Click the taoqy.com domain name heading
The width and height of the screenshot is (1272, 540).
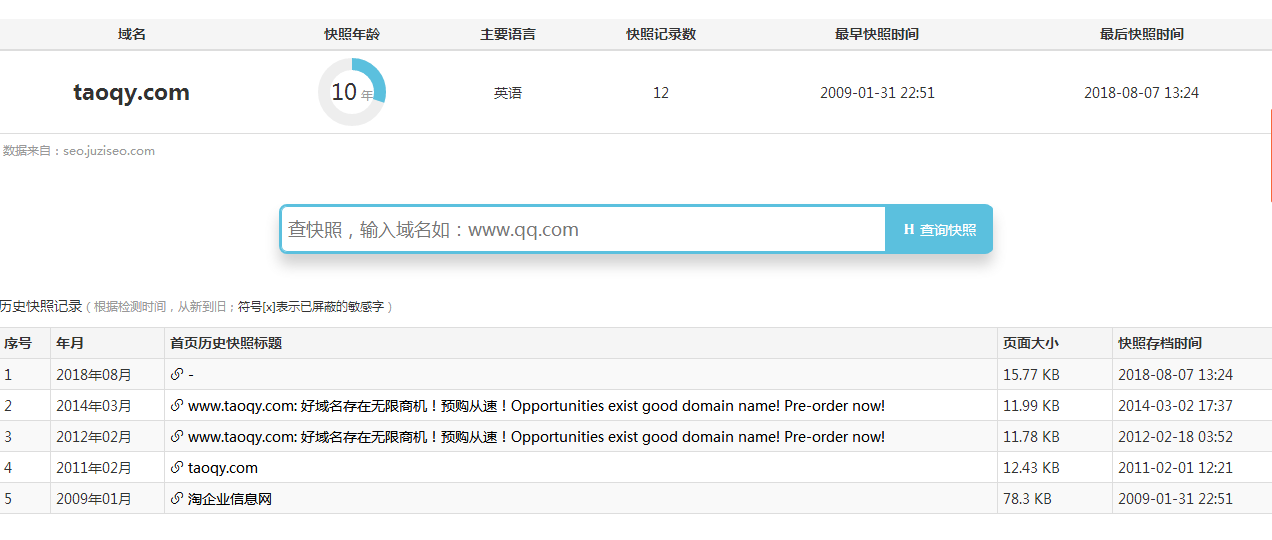tap(131, 93)
